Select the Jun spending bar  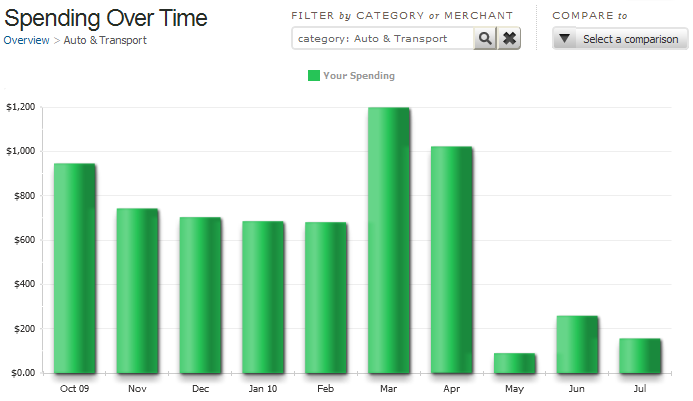[x=577, y=344]
